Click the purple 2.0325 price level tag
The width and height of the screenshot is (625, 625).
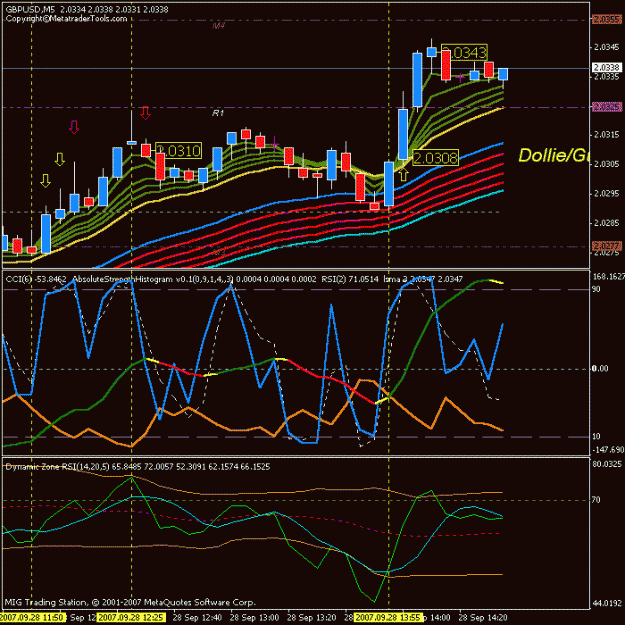click(607, 107)
